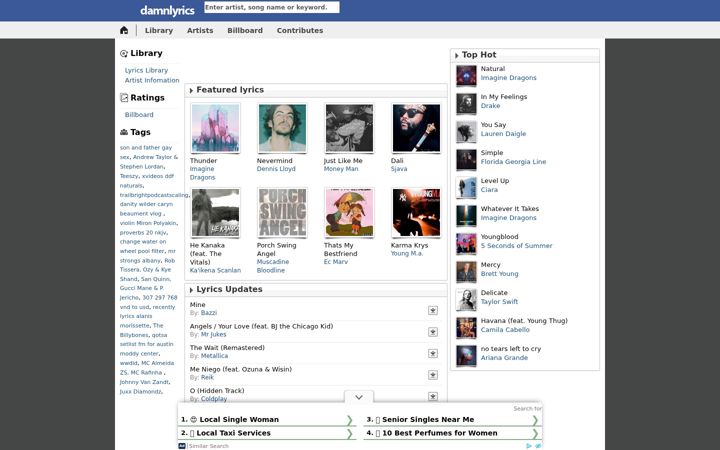Open the Library menu item
720x450 pixels.
click(159, 30)
